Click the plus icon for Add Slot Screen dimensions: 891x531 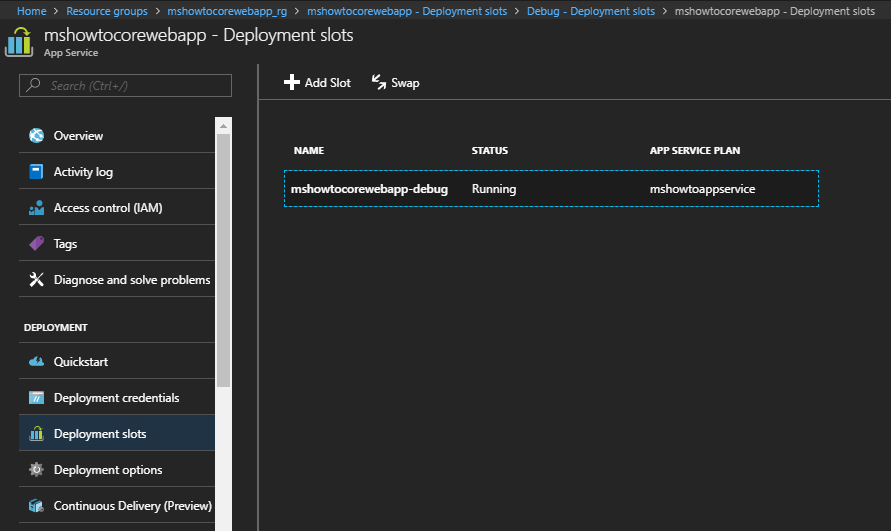pyautogui.click(x=292, y=82)
